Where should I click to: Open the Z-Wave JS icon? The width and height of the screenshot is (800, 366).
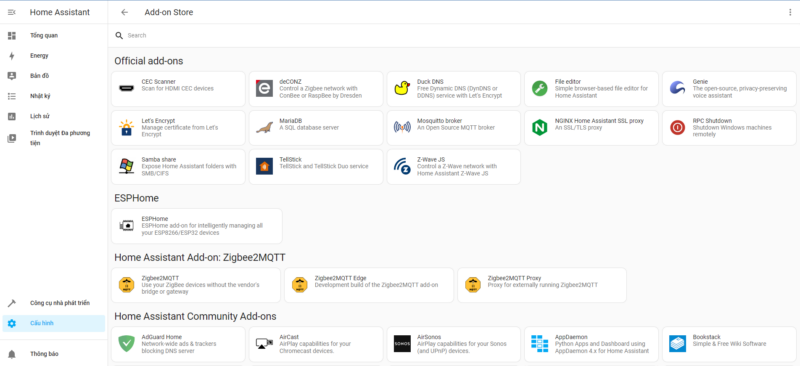click(x=402, y=166)
